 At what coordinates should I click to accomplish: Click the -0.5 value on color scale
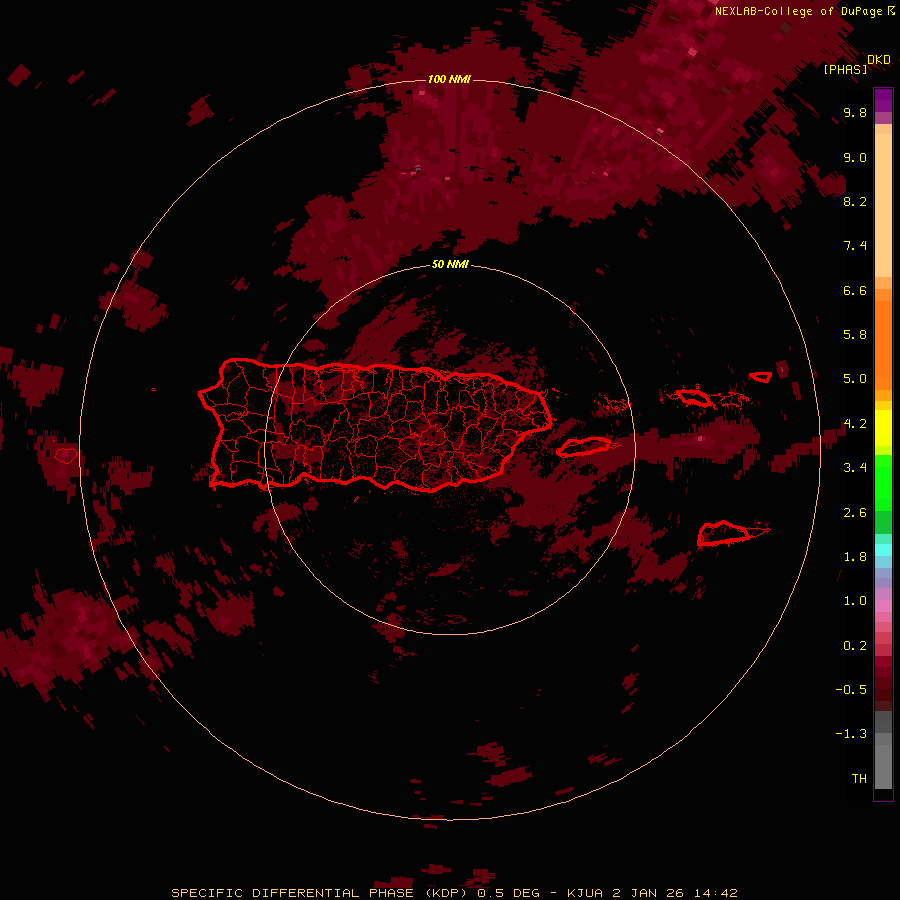[851, 690]
